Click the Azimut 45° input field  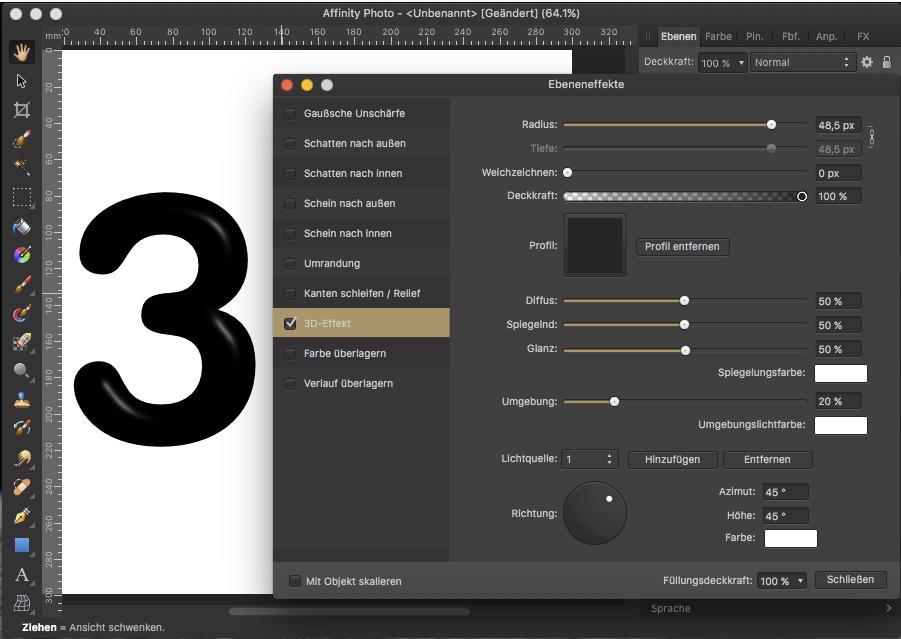click(785, 492)
